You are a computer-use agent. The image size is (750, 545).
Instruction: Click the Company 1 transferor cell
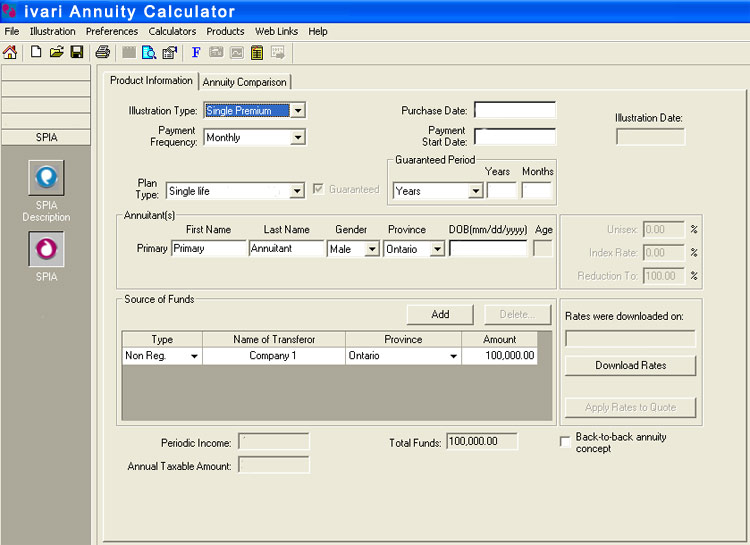pyautogui.click(x=274, y=356)
